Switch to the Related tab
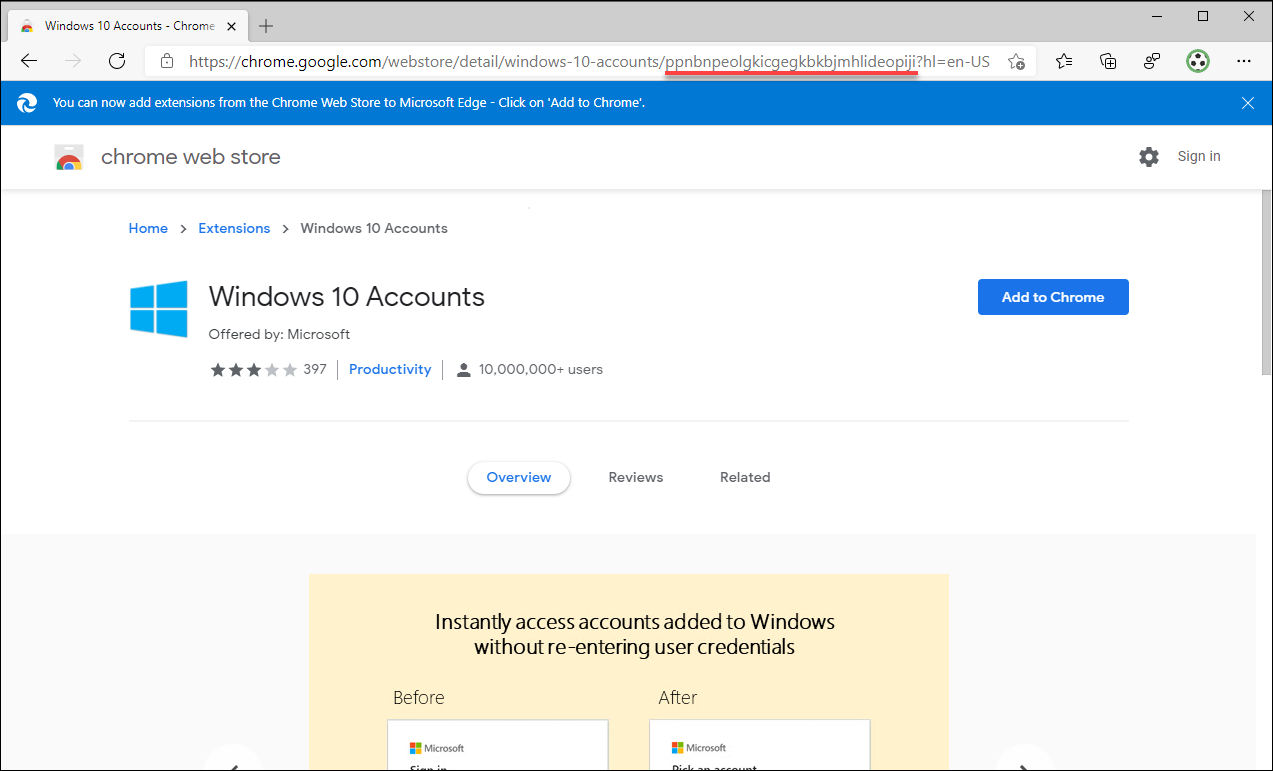The height and width of the screenshot is (771, 1273). (745, 477)
